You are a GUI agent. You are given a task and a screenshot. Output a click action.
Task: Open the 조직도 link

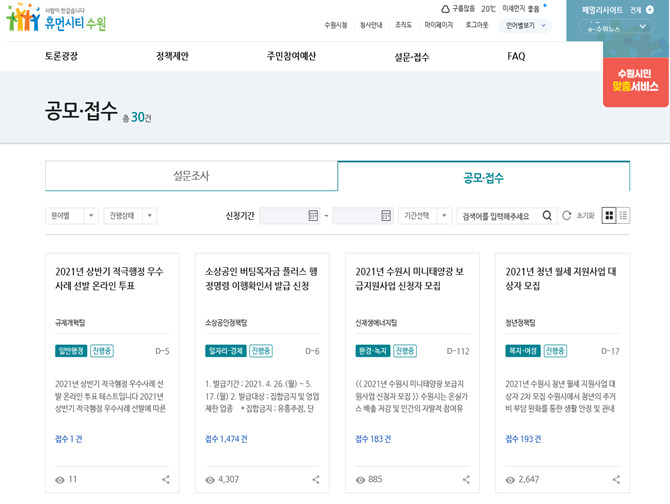403,25
